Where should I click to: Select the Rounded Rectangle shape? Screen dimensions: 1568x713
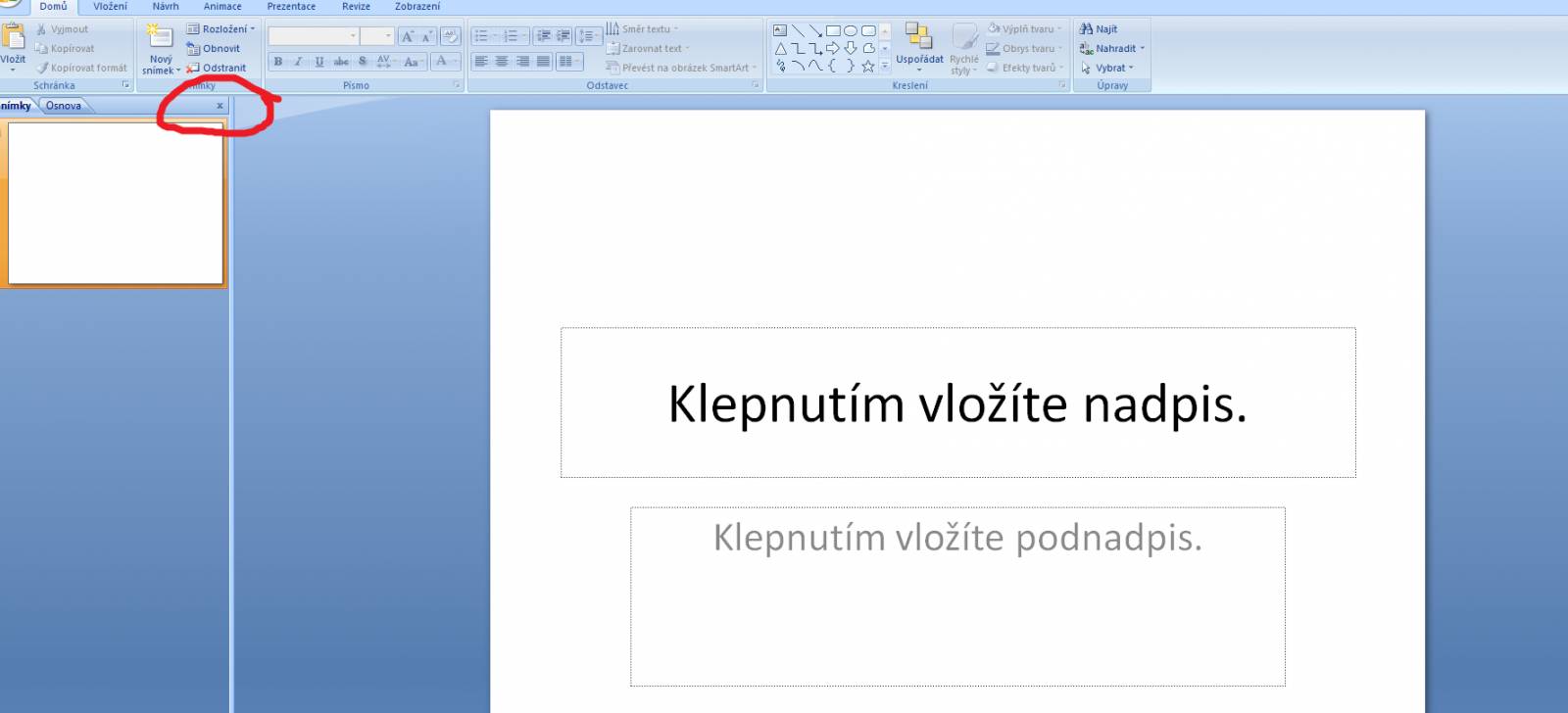[x=868, y=30]
